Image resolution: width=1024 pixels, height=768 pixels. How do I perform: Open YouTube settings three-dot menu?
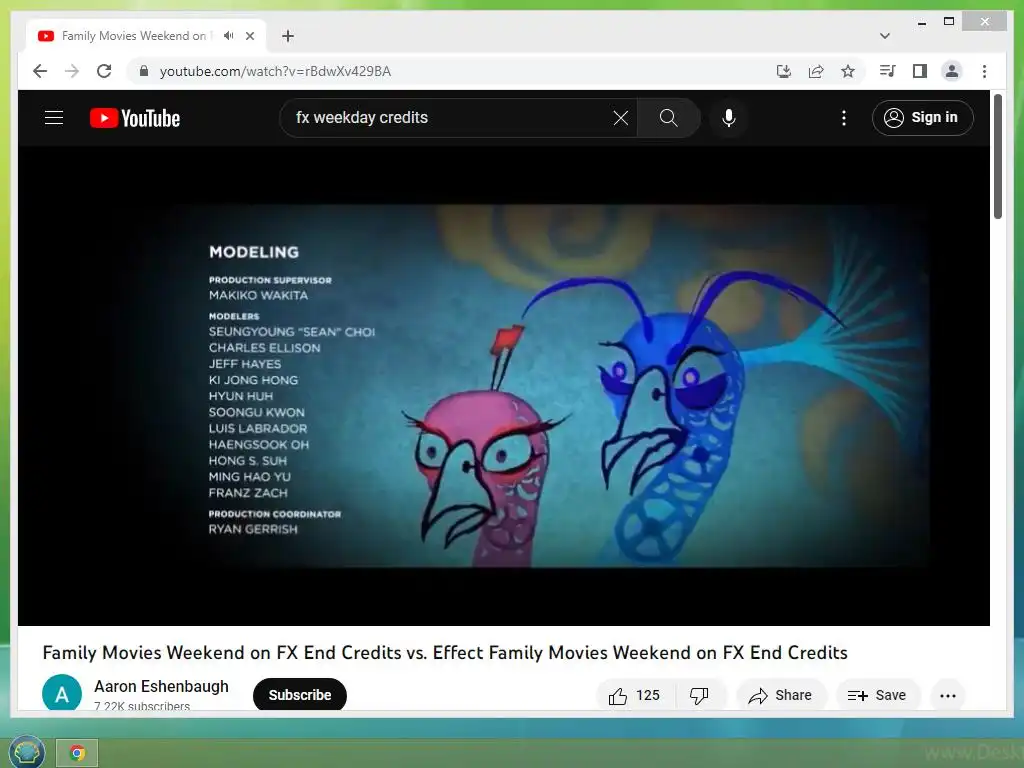pyautogui.click(x=844, y=118)
